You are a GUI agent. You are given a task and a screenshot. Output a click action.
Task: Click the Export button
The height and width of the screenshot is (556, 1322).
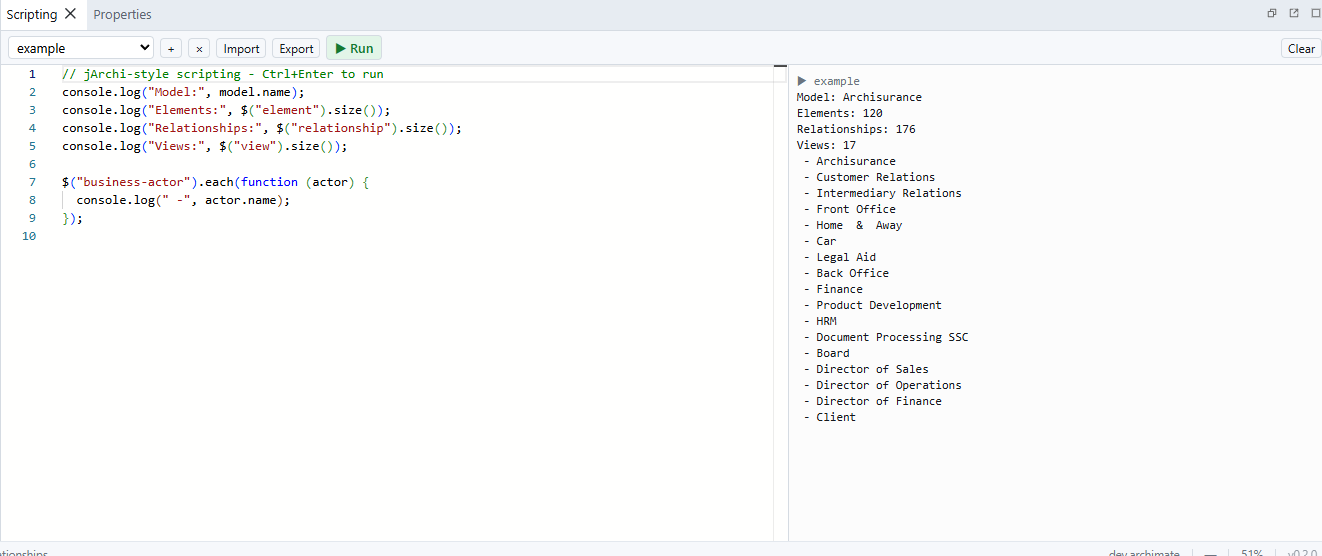[296, 48]
